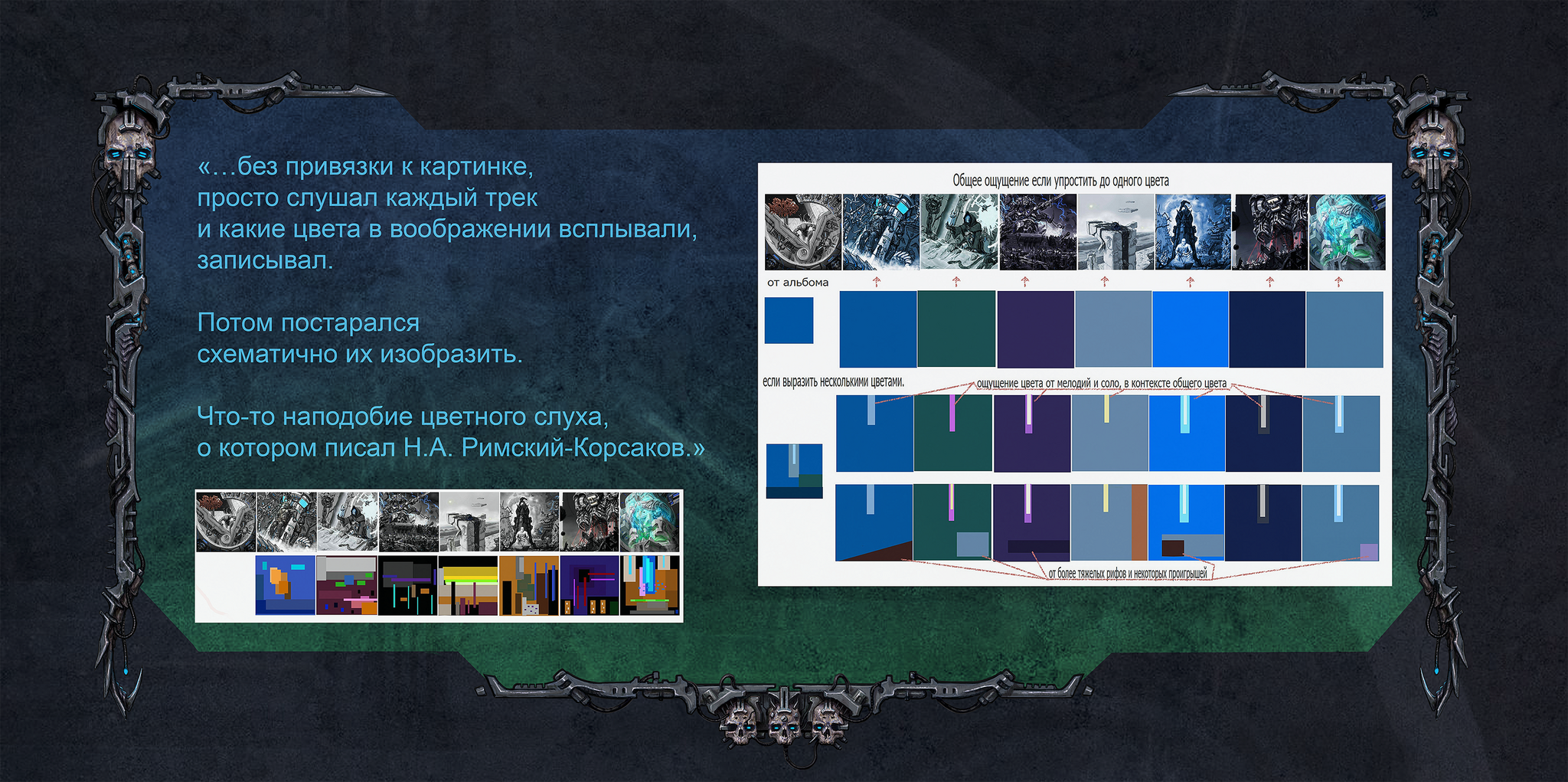The height and width of the screenshot is (782, 1568).
Task: Click the line 'Что-то наподобие цветного слуха,'
Action: tap(403, 416)
